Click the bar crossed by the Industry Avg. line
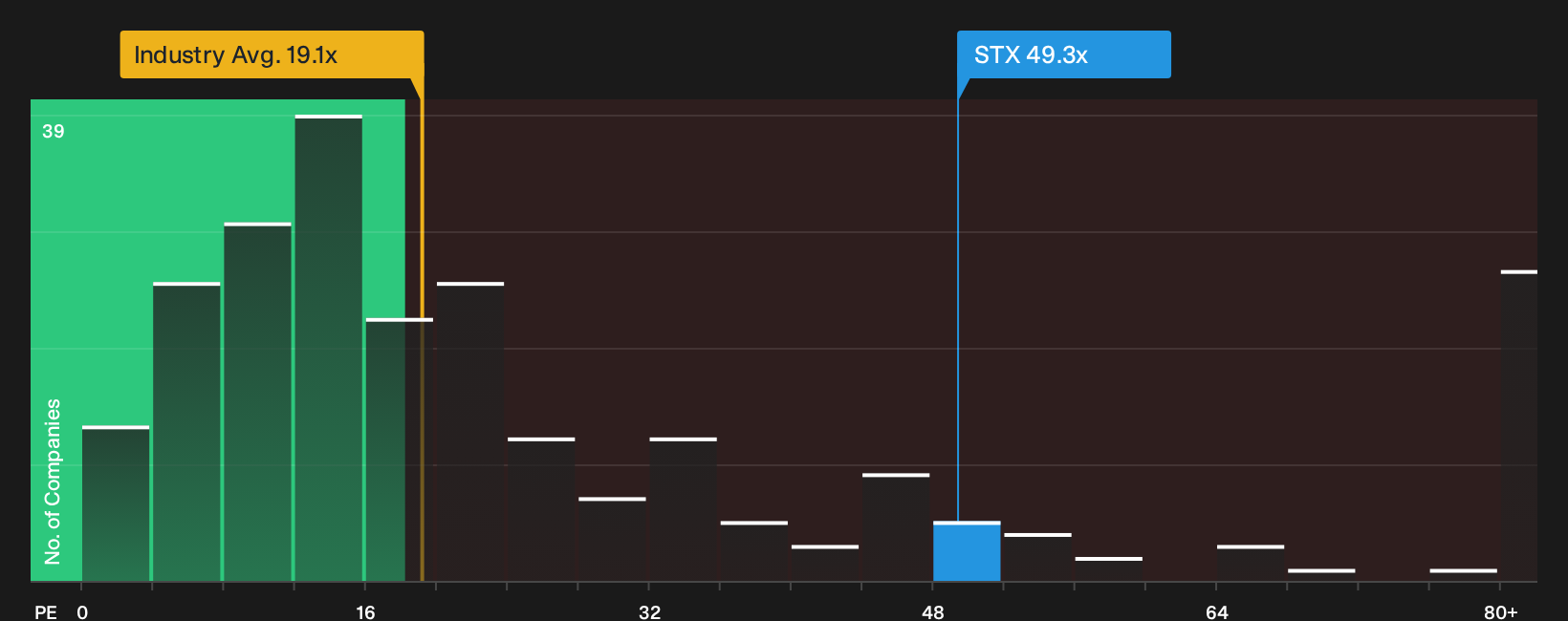The image size is (1568, 621). pyautogui.click(x=400, y=450)
